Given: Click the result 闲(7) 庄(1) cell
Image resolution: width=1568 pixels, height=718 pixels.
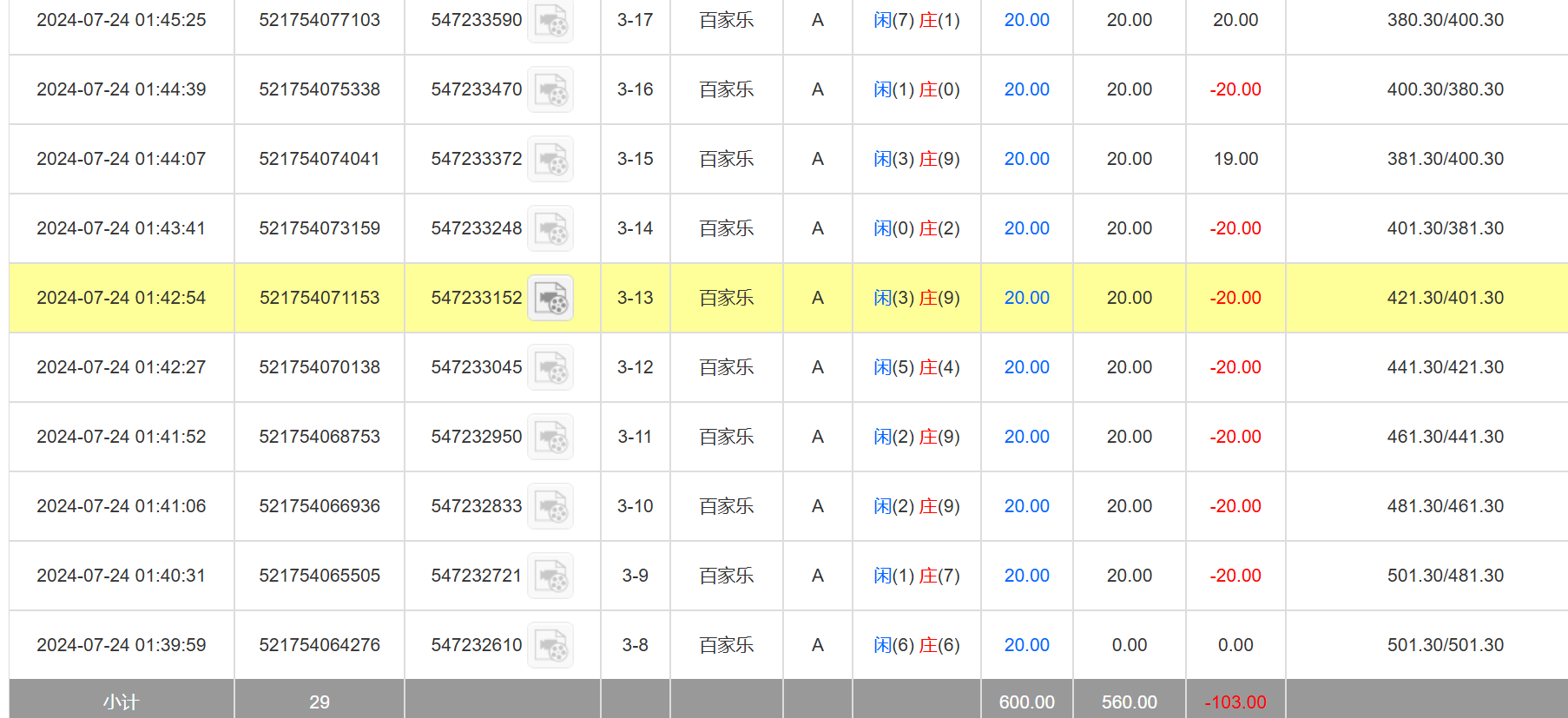Looking at the screenshot, I should click(x=916, y=20).
